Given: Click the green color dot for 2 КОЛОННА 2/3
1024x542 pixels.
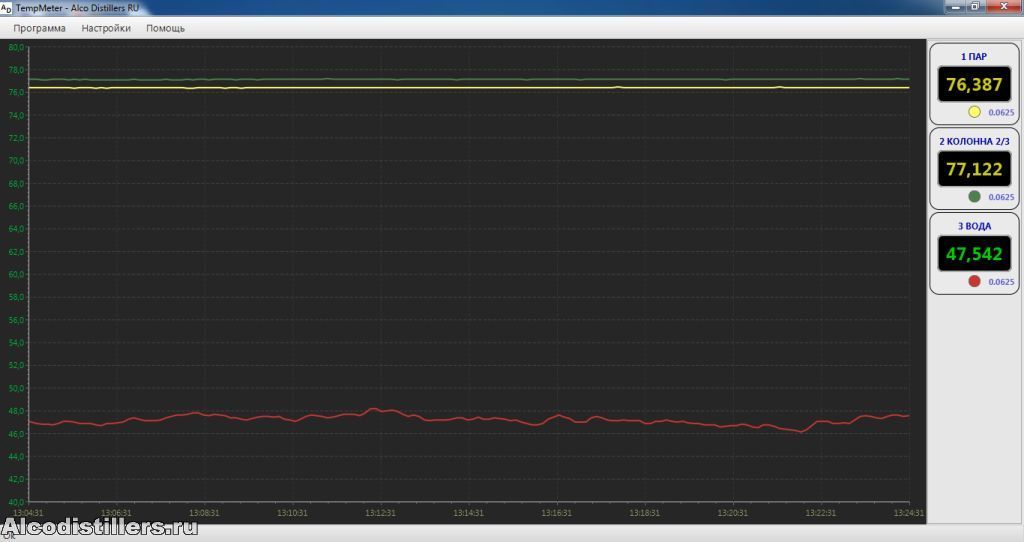Looking at the screenshot, I should [974, 197].
